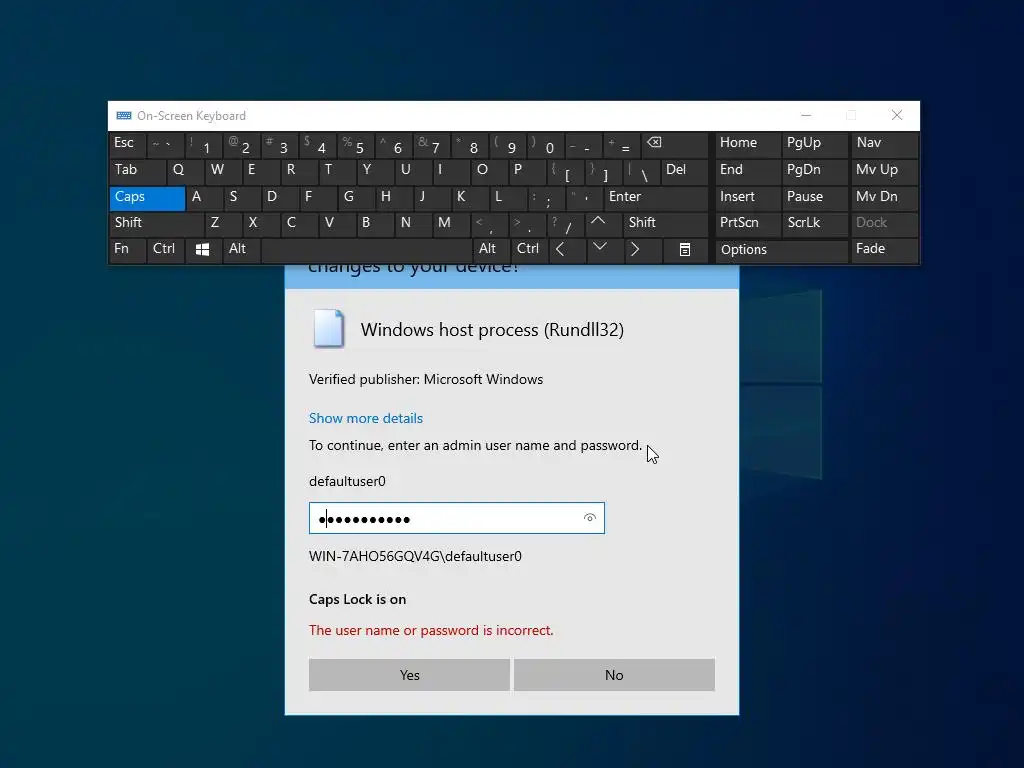Tap the G key
The height and width of the screenshot is (768, 1024).
coord(357,198)
